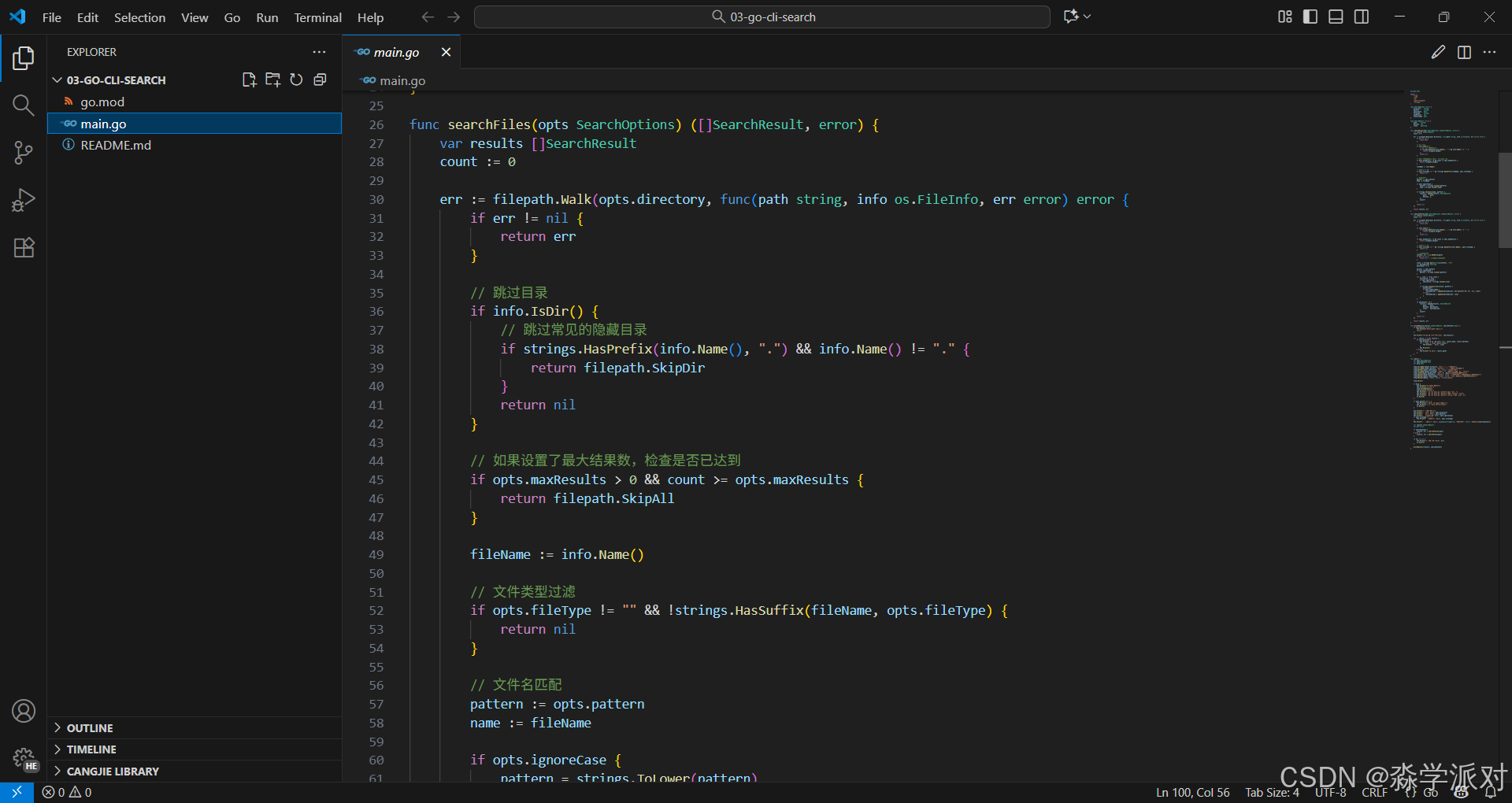
Task: Click the comment '// 跳过目录' on line 35
Action: [509, 293]
